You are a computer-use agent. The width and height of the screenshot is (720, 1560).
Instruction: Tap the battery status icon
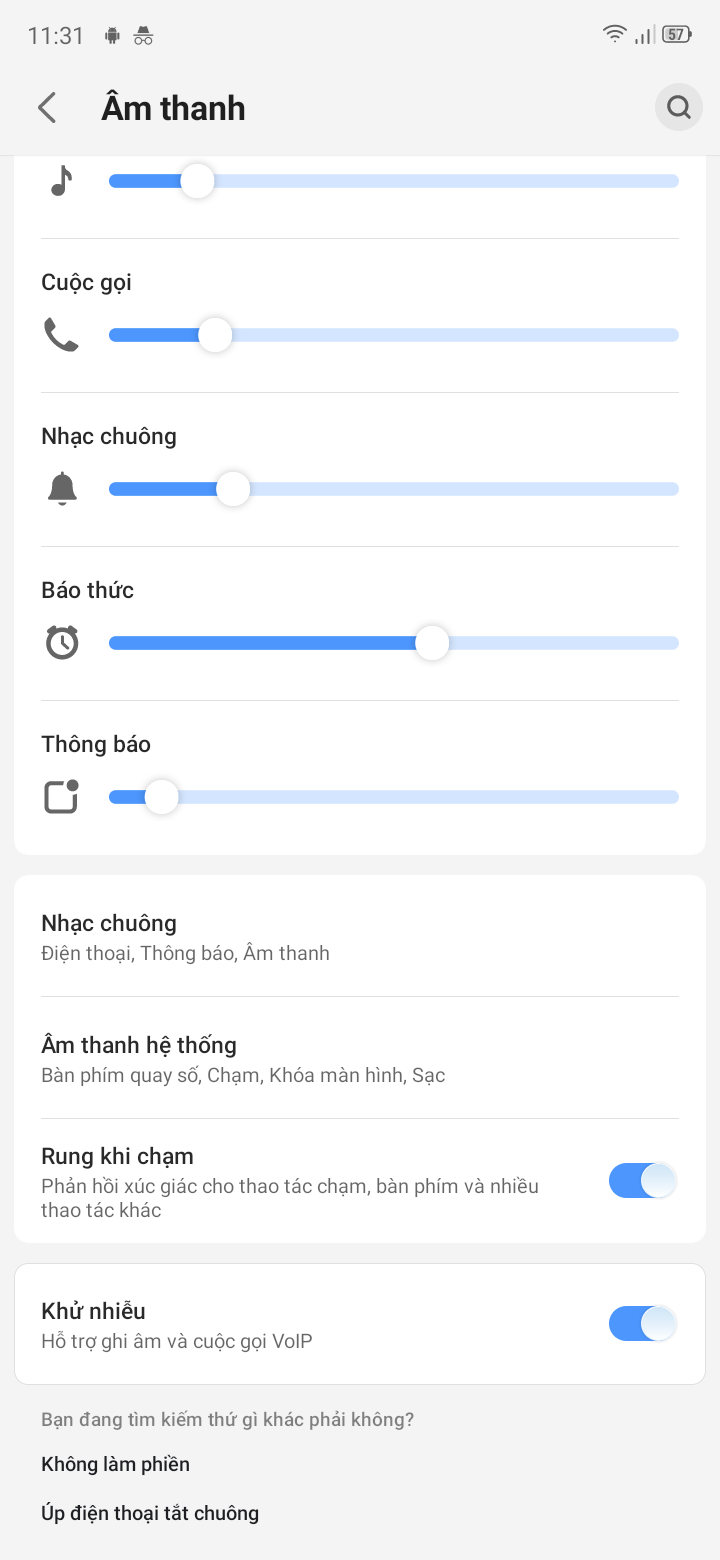click(x=677, y=35)
